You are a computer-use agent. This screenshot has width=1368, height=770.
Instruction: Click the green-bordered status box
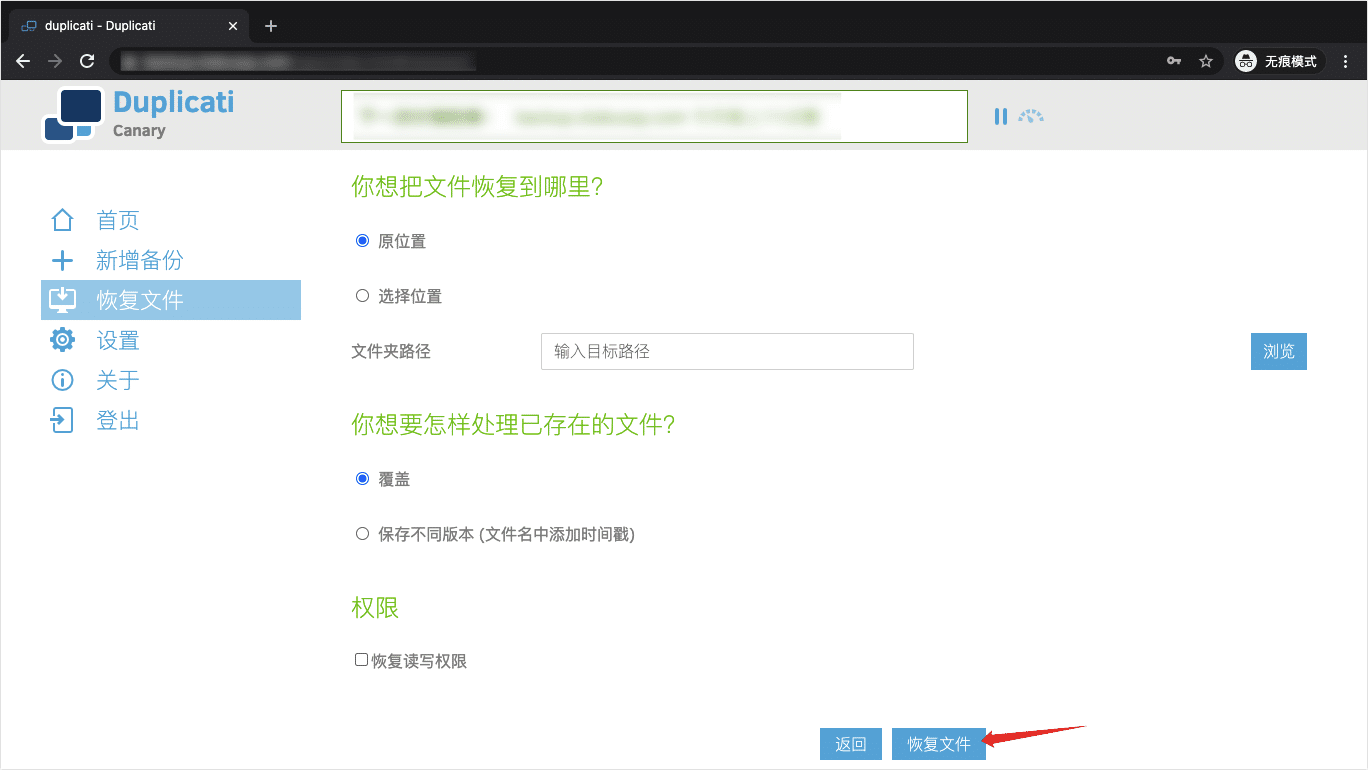pos(654,117)
